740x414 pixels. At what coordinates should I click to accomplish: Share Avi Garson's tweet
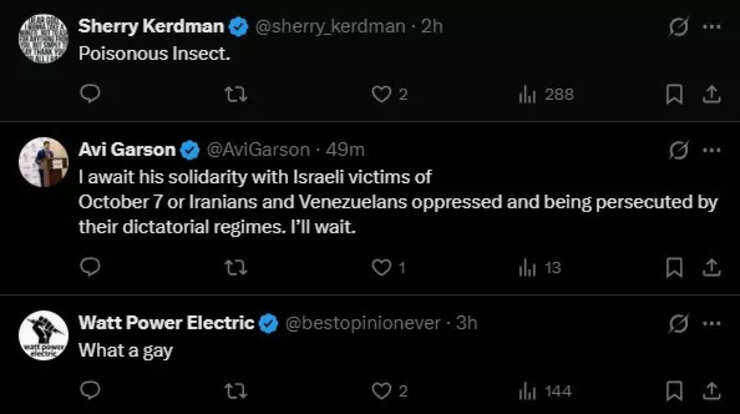[x=711, y=267]
